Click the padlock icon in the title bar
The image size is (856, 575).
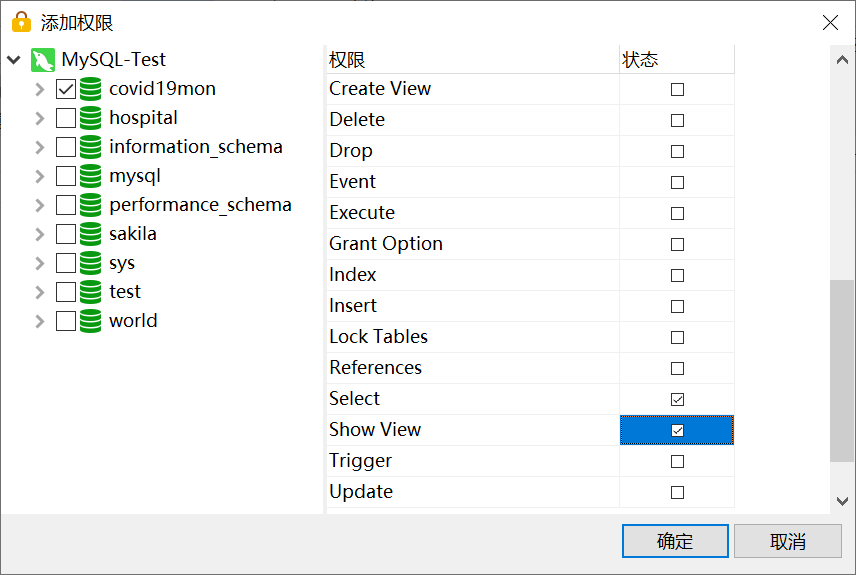coord(21,22)
